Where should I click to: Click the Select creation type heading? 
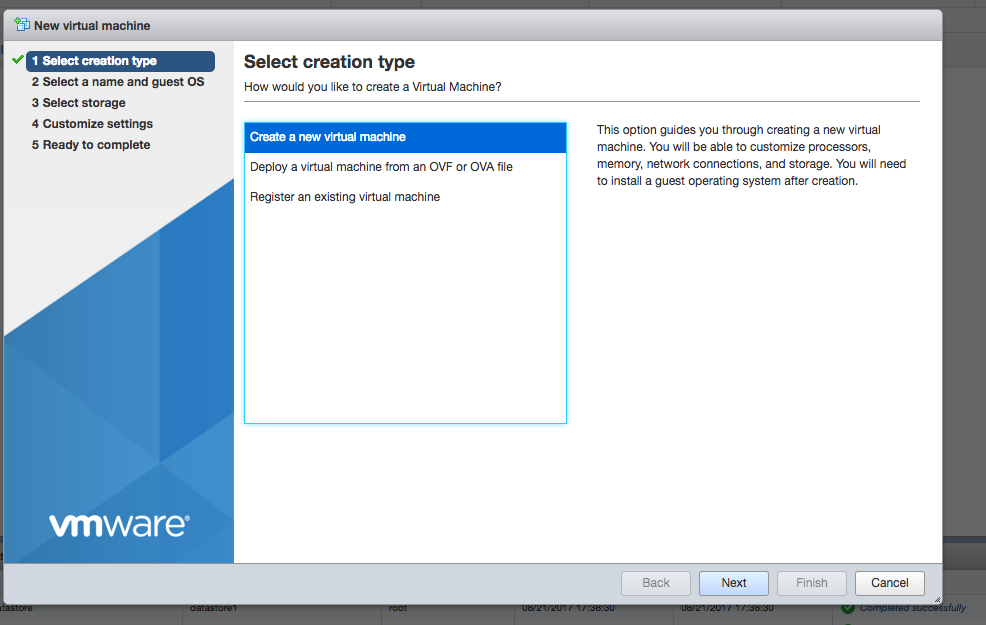pyautogui.click(x=330, y=62)
